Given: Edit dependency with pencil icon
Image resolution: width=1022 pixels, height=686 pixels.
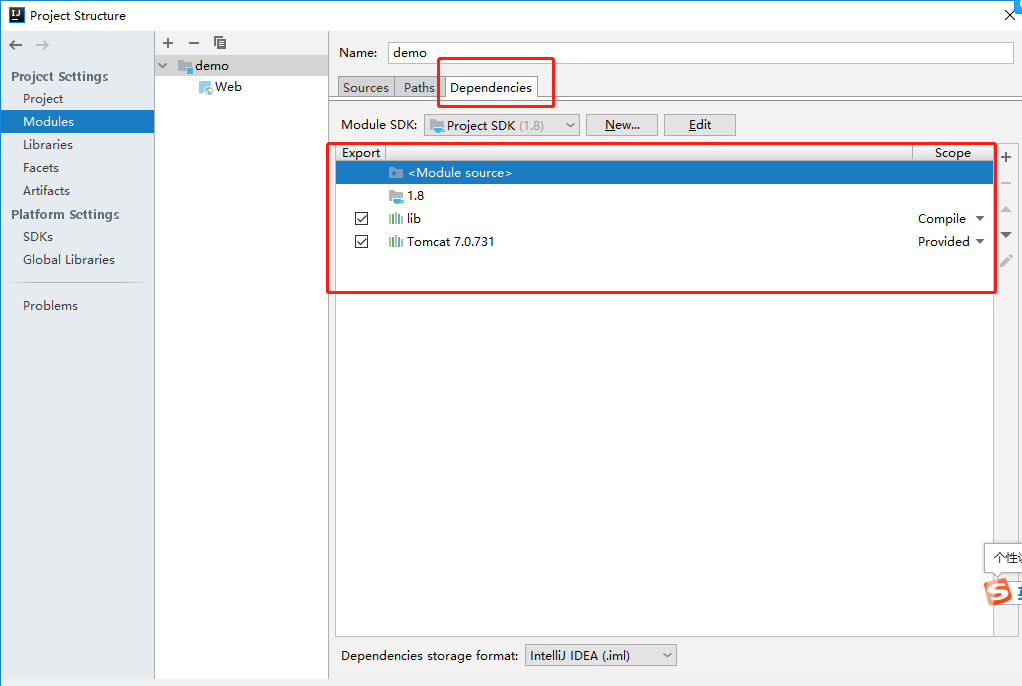Looking at the screenshot, I should [1006, 261].
